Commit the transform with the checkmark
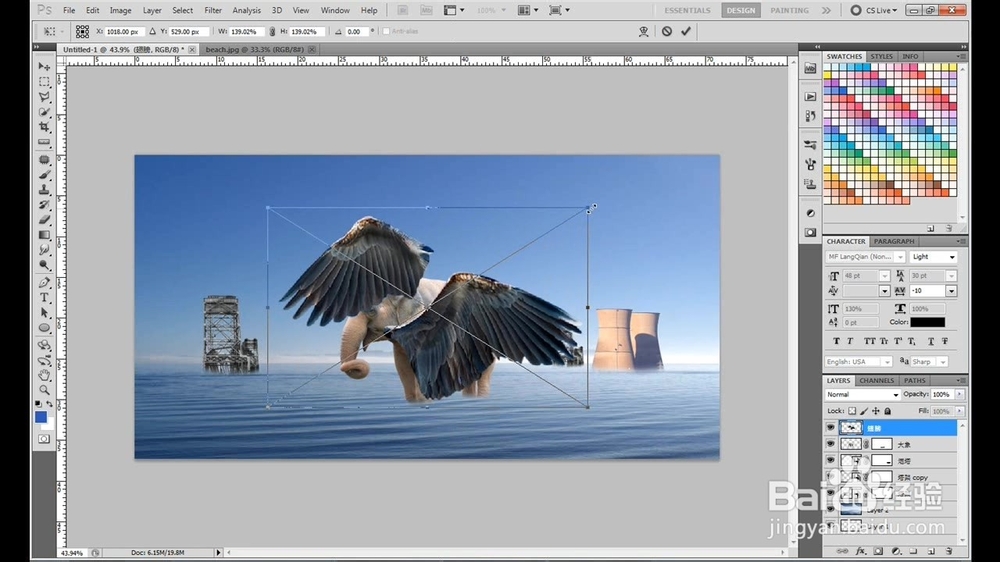This screenshot has width=1000, height=562. [686, 31]
